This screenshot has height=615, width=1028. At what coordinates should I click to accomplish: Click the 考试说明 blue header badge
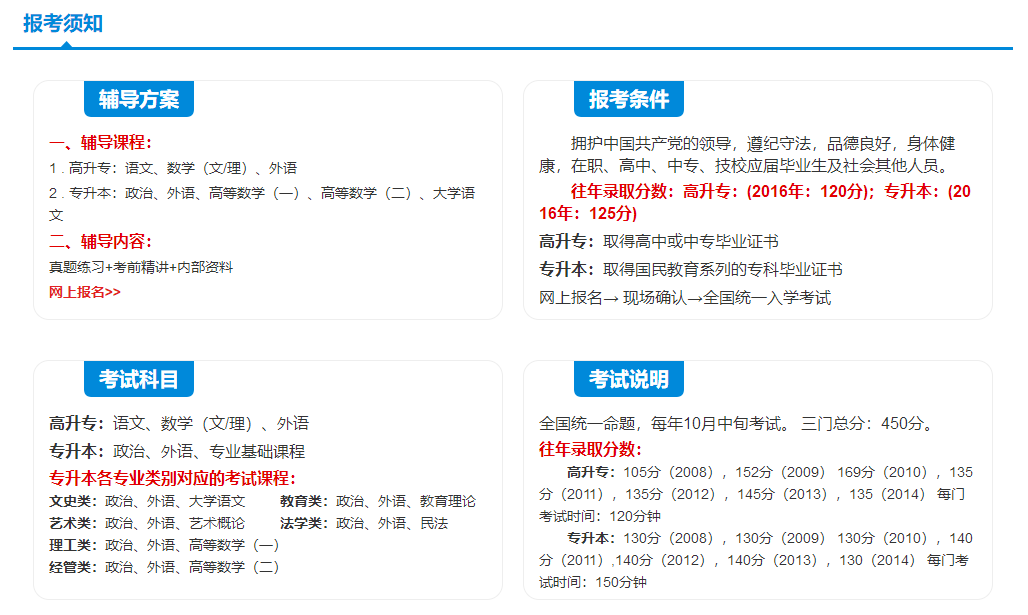pyautogui.click(x=628, y=379)
